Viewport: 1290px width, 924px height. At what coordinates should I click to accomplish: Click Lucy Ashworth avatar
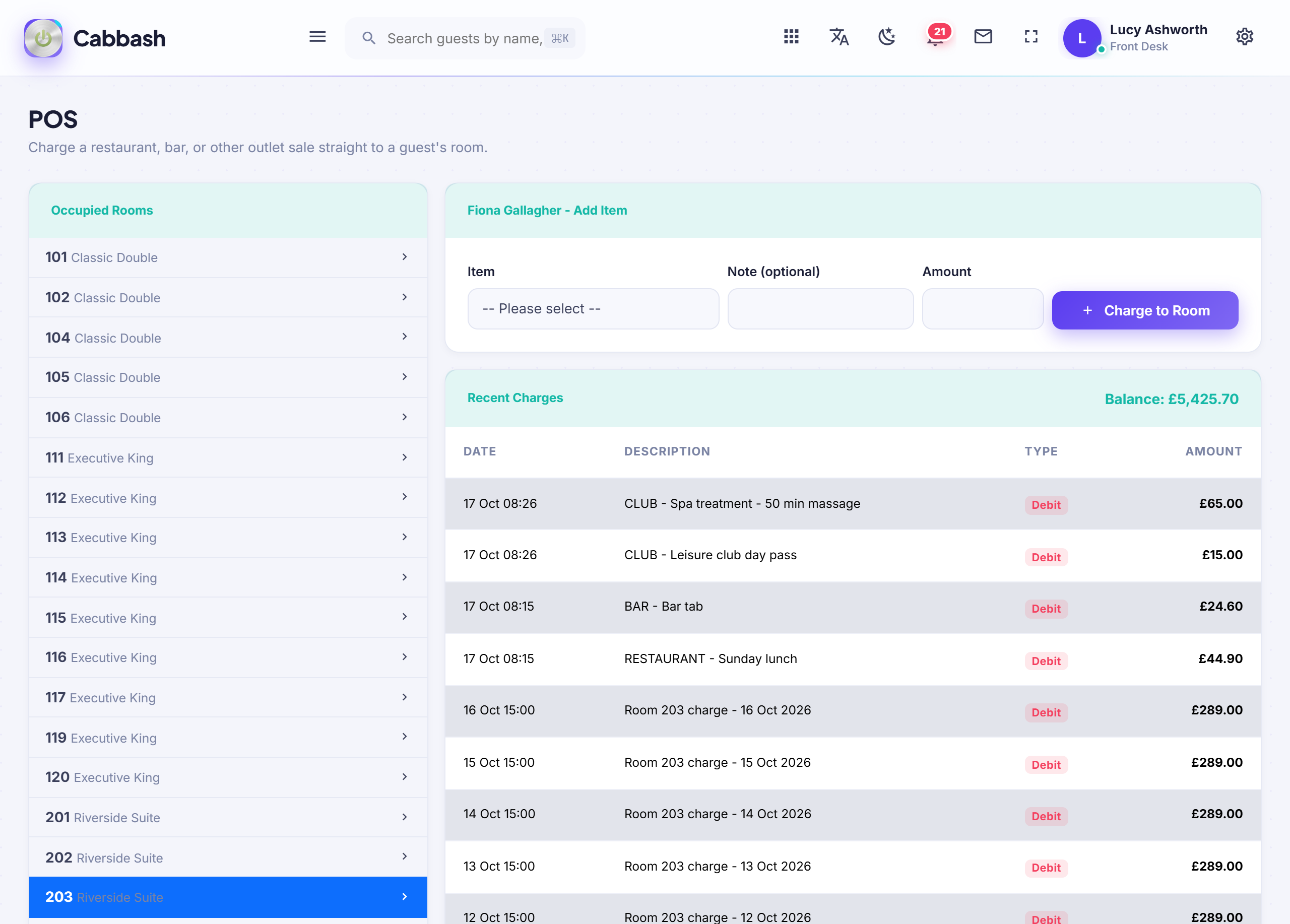1082,38
